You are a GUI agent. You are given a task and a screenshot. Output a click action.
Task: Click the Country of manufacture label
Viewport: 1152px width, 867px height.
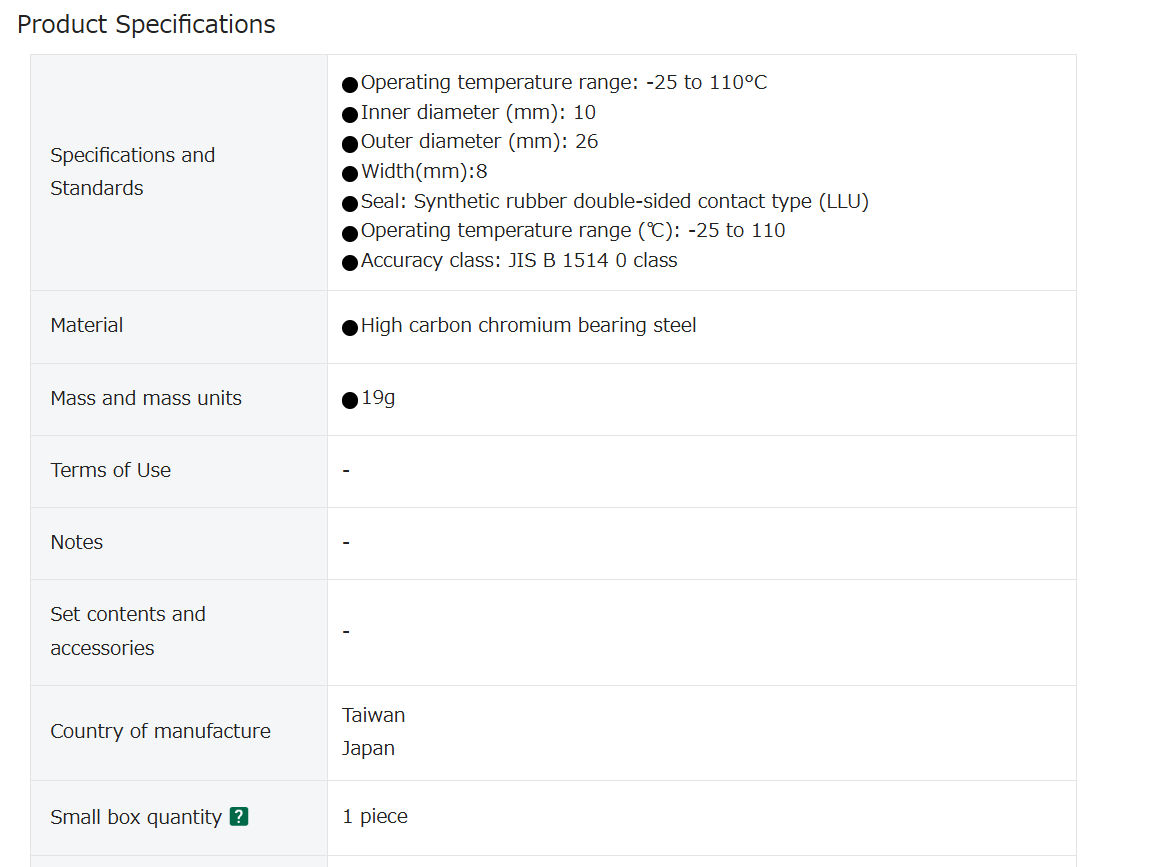160,731
